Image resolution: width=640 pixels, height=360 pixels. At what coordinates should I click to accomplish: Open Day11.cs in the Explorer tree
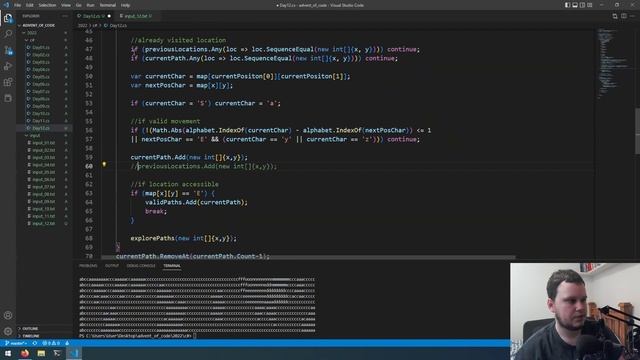[41, 121]
